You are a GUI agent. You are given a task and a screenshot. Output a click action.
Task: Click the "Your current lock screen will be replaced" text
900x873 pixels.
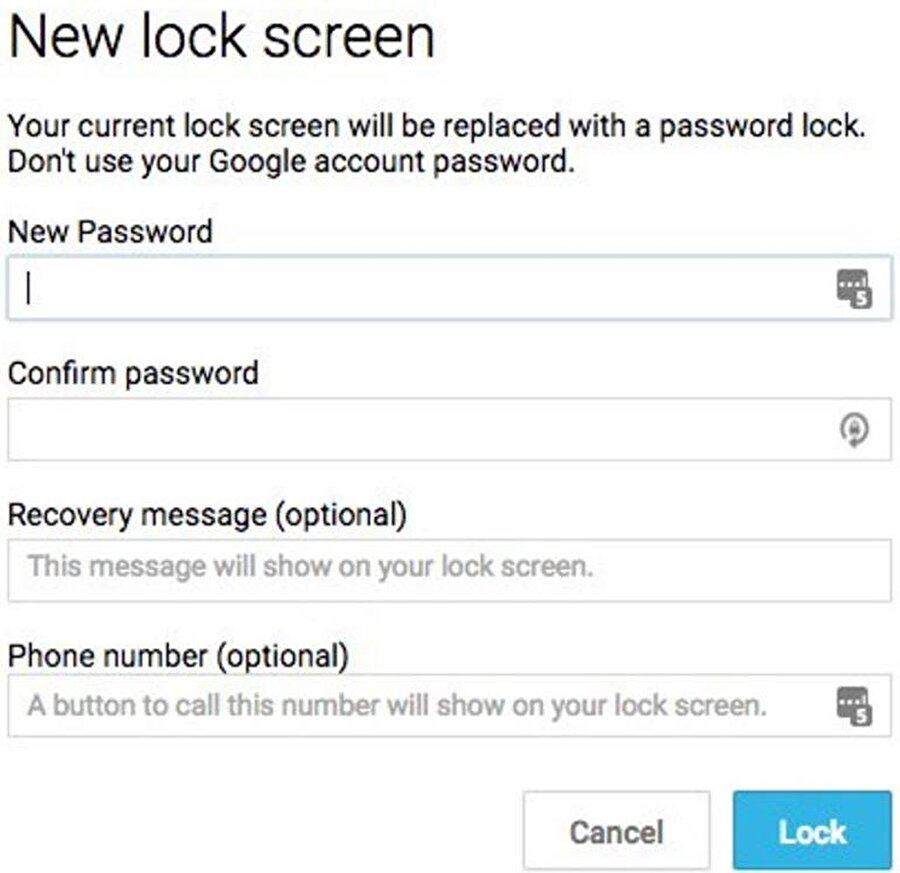coord(436,128)
